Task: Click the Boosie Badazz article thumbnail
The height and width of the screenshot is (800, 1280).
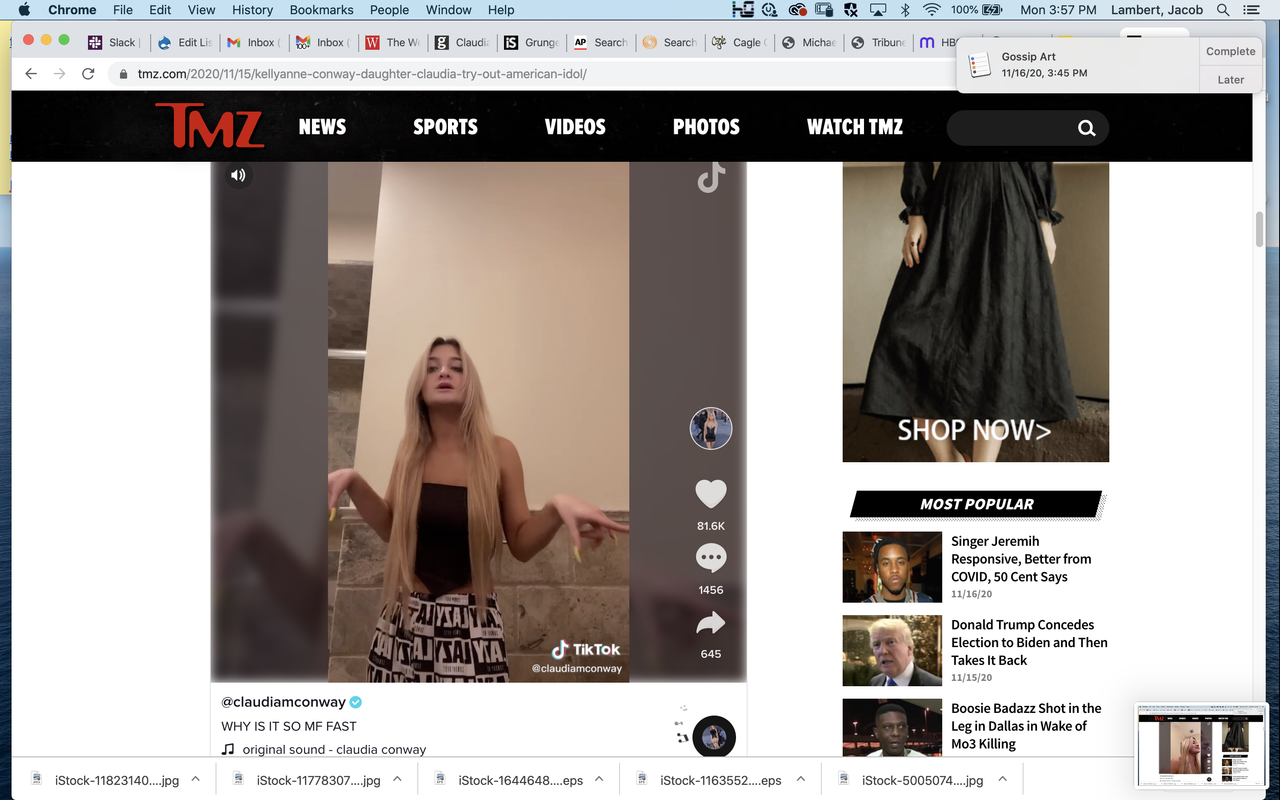Action: point(892,728)
